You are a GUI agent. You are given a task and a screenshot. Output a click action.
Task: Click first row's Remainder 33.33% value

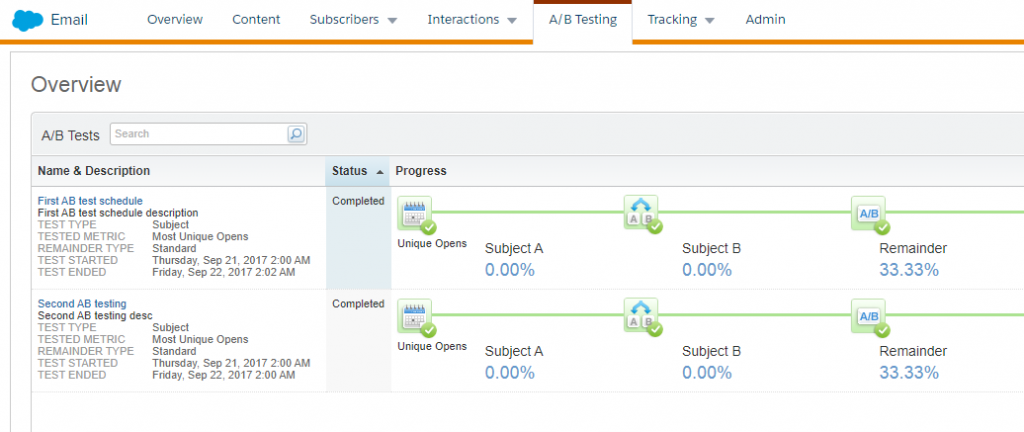point(908,269)
